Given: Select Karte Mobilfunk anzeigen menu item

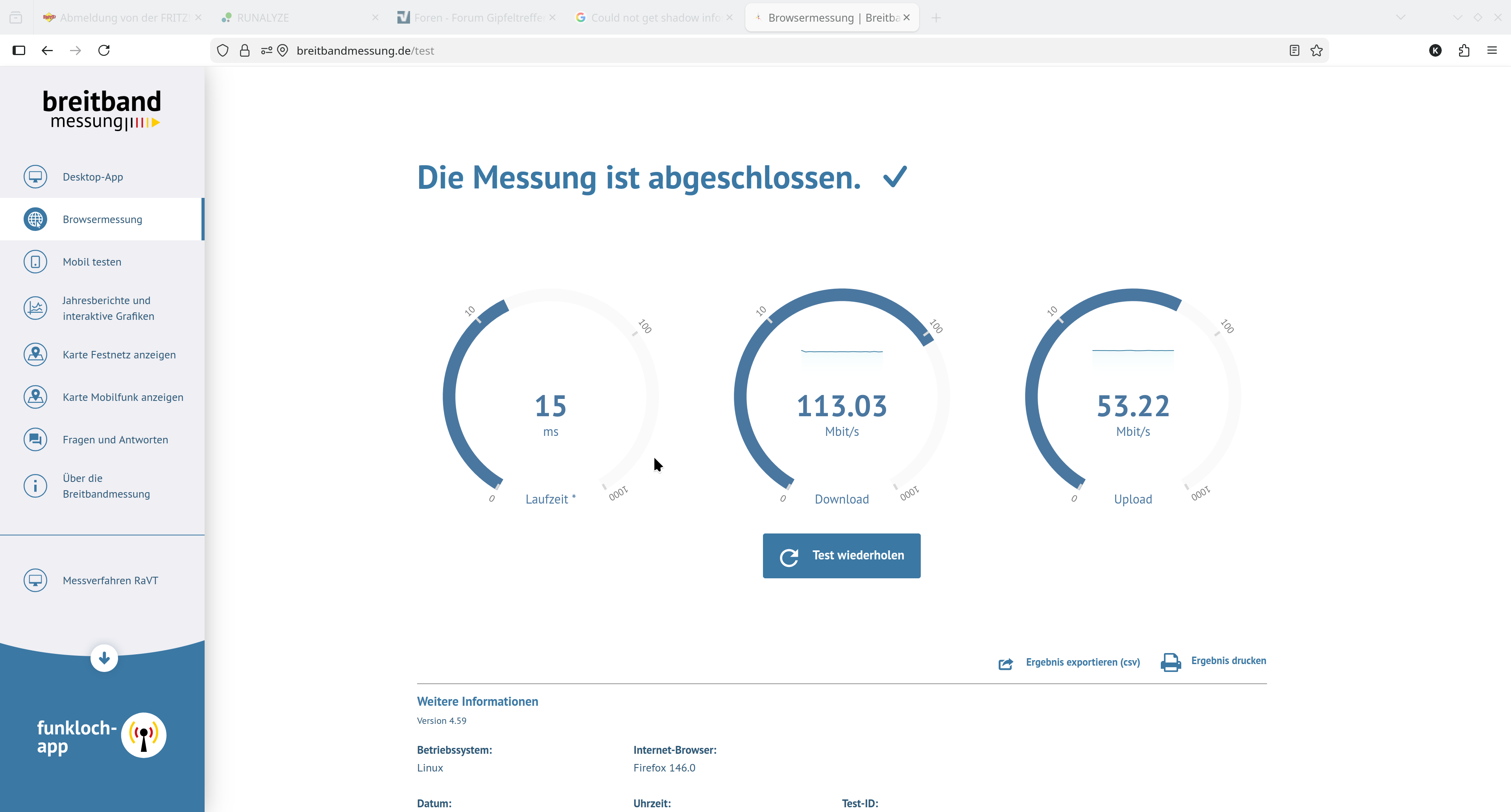Looking at the screenshot, I should tap(123, 397).
